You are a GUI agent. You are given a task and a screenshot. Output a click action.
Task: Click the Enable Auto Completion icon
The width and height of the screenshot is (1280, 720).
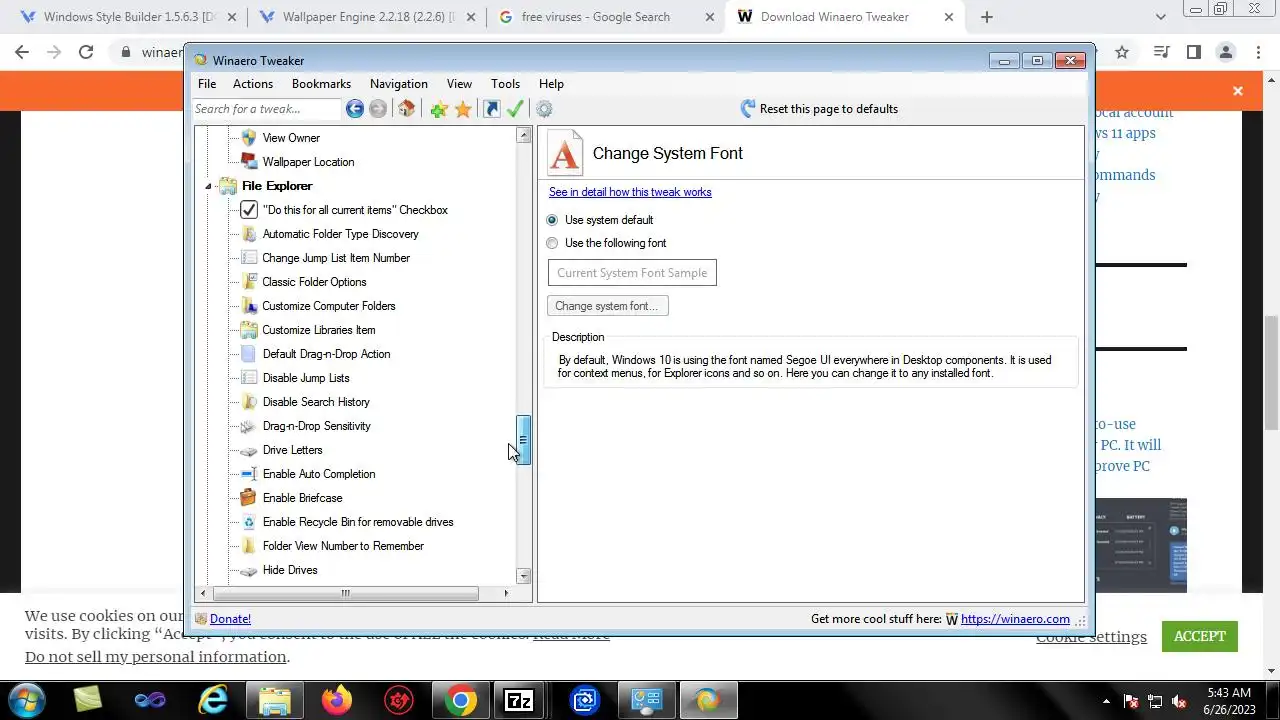[249, 474]
